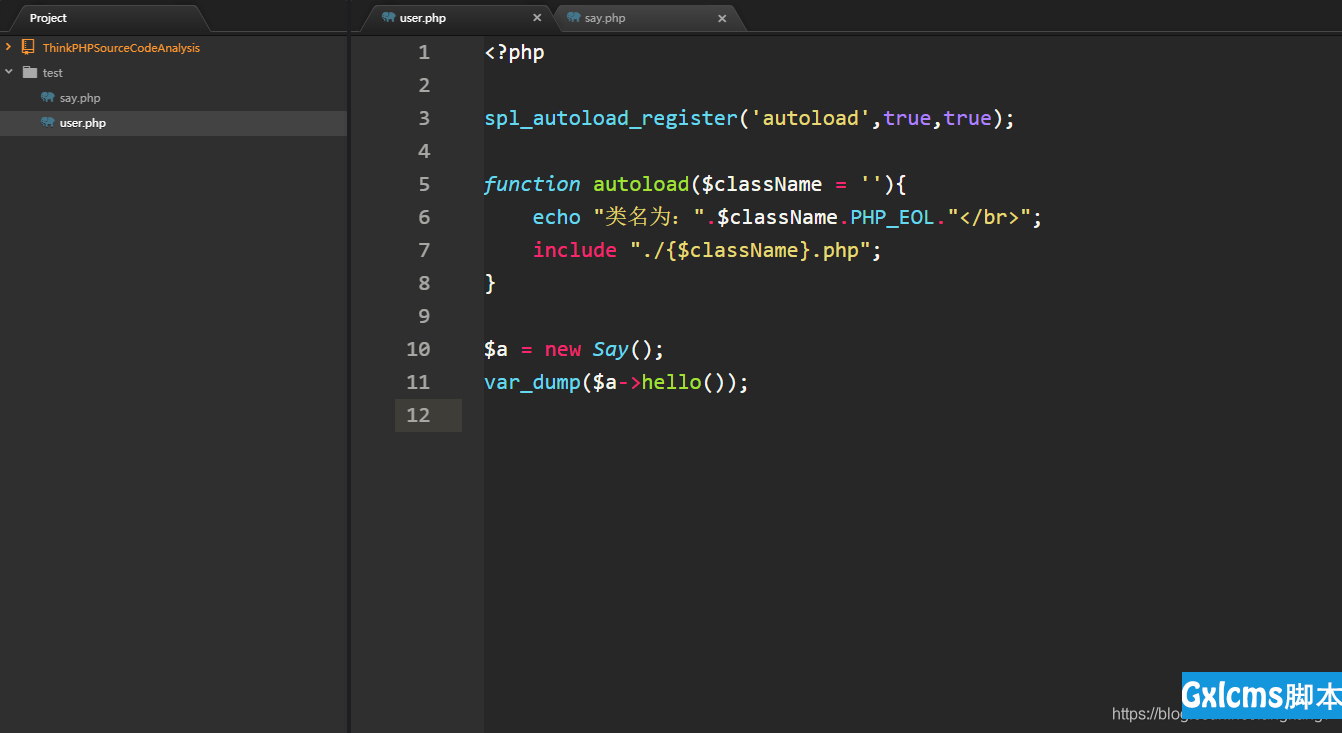The image size is (1342, 733).
Task: Click the test folder icon
Action: [29, 72]
